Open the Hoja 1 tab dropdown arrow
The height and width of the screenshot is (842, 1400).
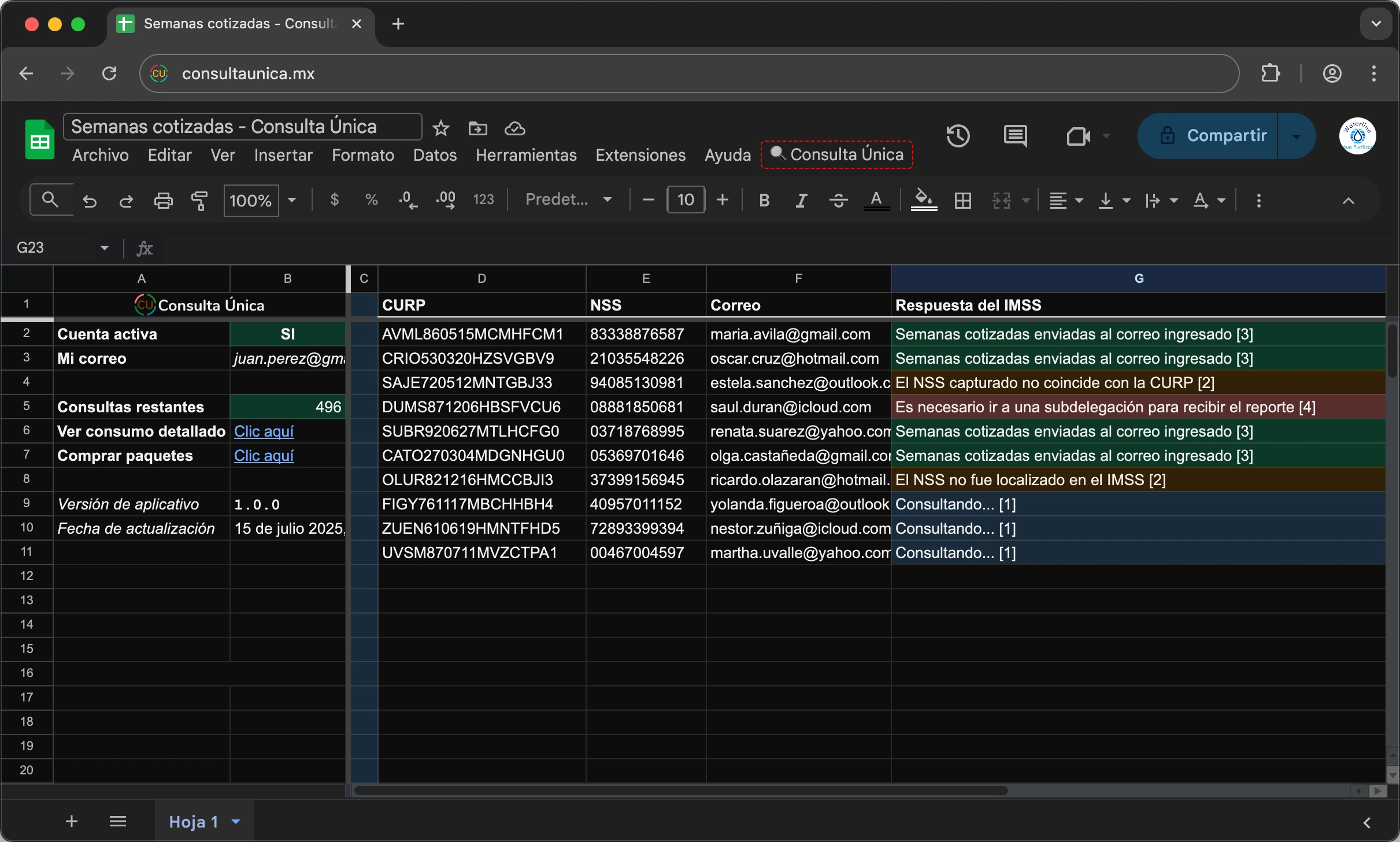(x=236, y=821)
